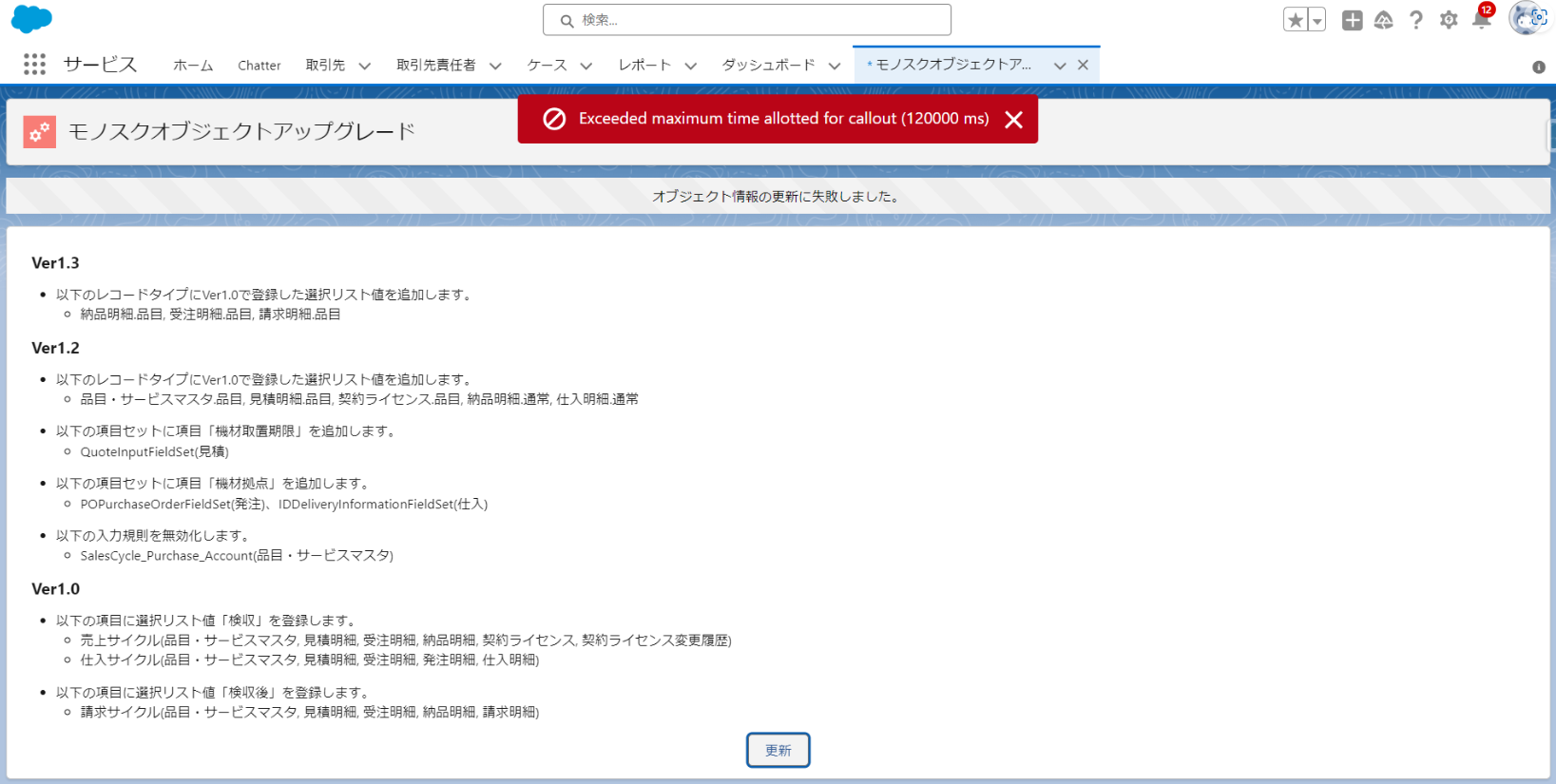Screen dimensions: 1556x784
Task: Close the モノスクオブジェクトアップグレード tab
Action: click(x=1083, y=66)
